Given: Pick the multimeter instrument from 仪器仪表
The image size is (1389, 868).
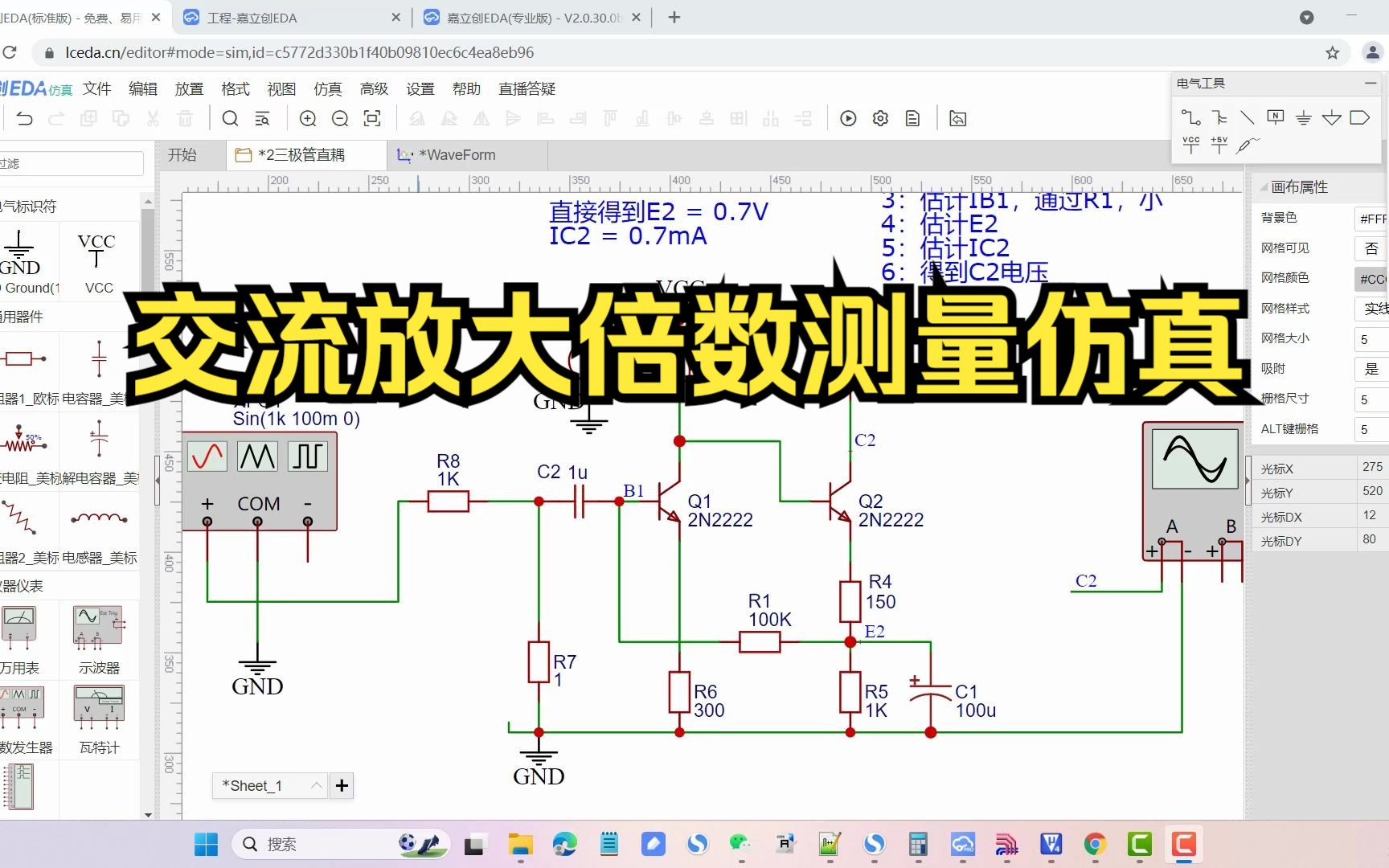Looking at the screenshot, I should click(x=20, y=627).
